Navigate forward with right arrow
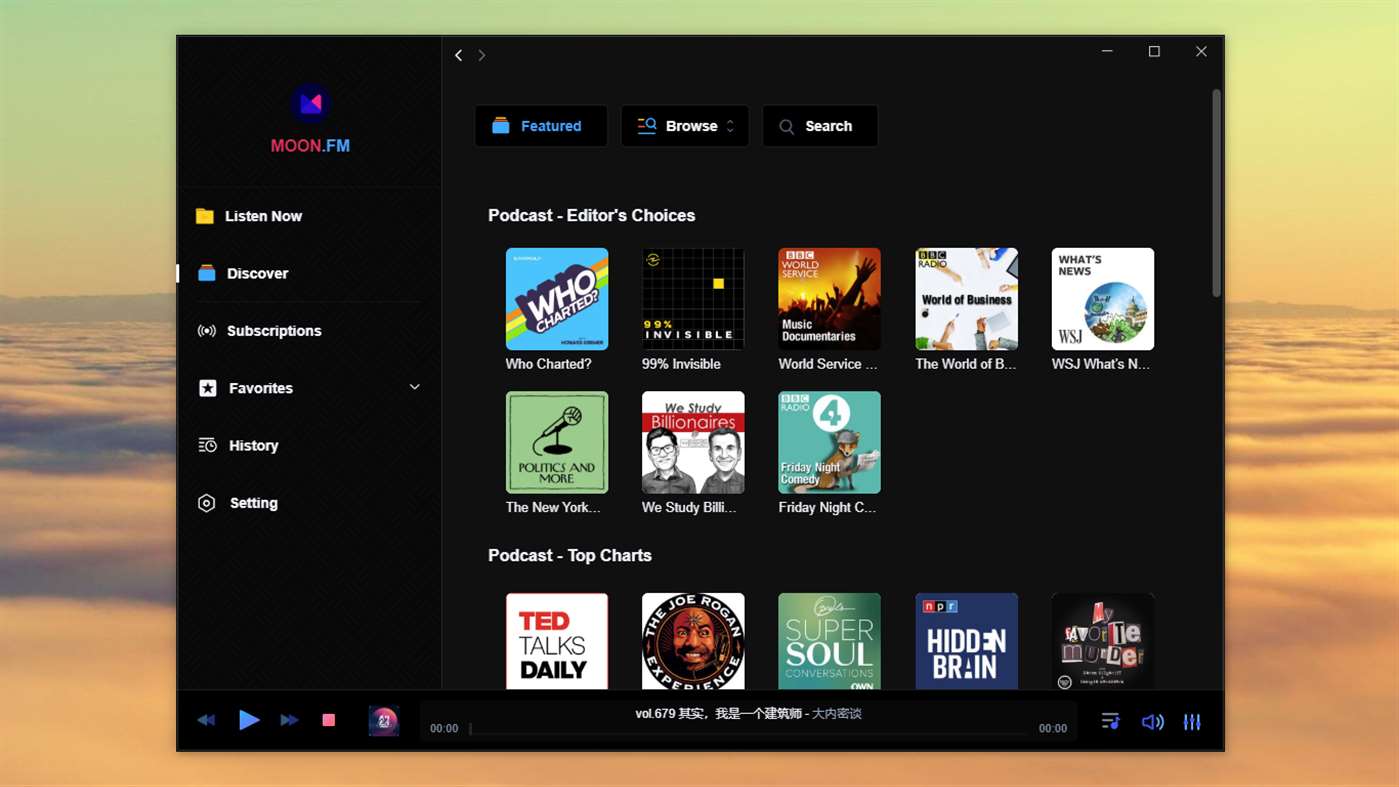 pyautogui.click(x=481, y=55)
